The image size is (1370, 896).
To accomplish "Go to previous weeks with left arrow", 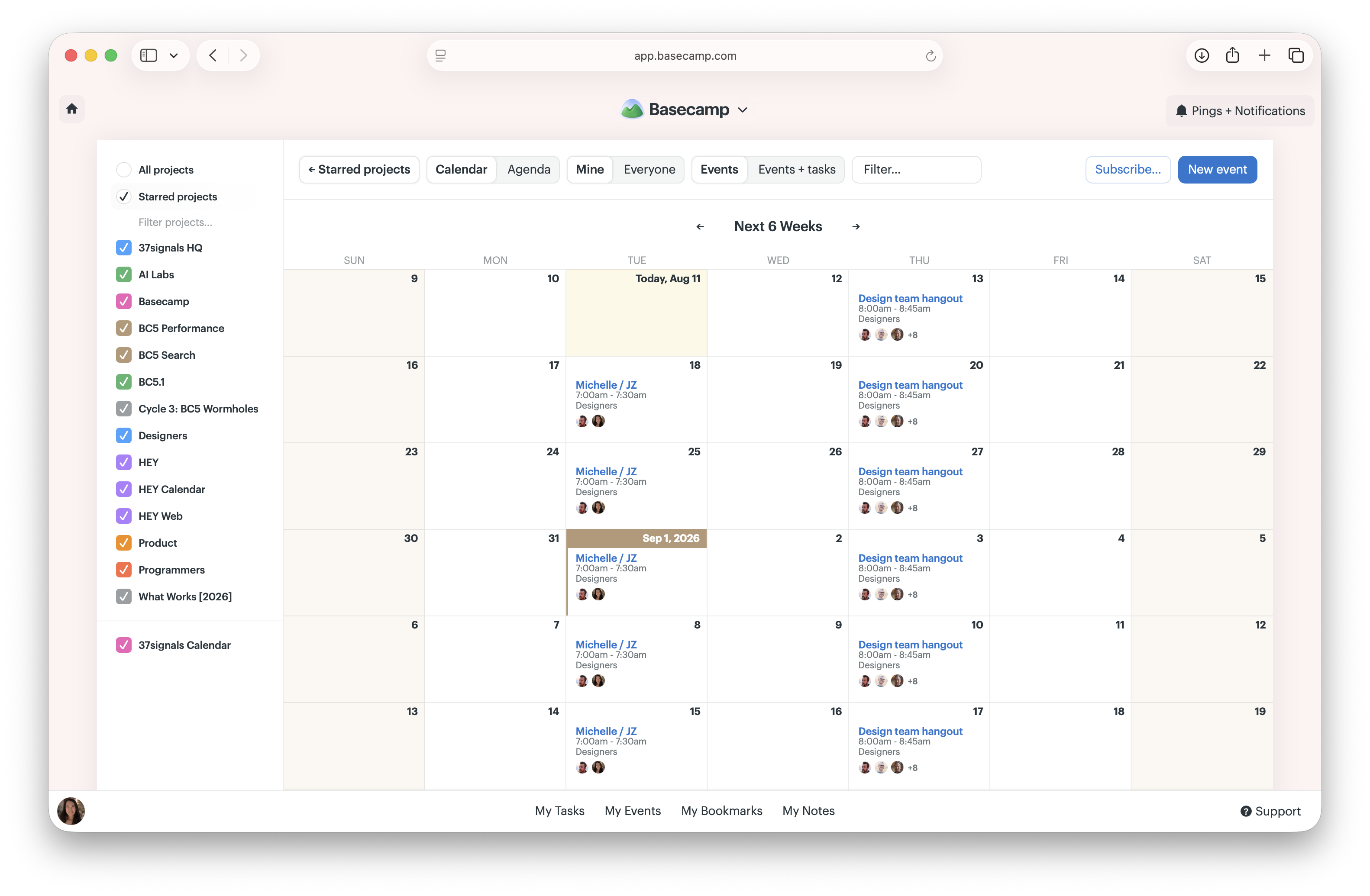I will pos(700,227).
